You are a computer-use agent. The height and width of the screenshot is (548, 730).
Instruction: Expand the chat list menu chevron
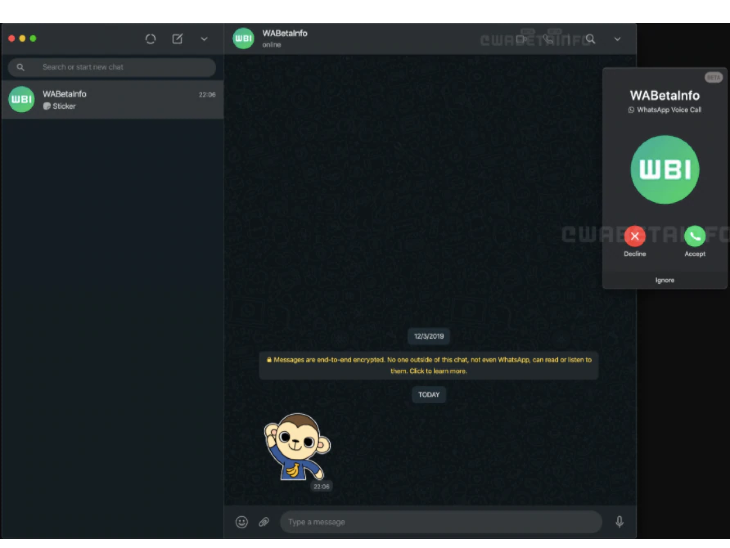(x=204, y=39)
